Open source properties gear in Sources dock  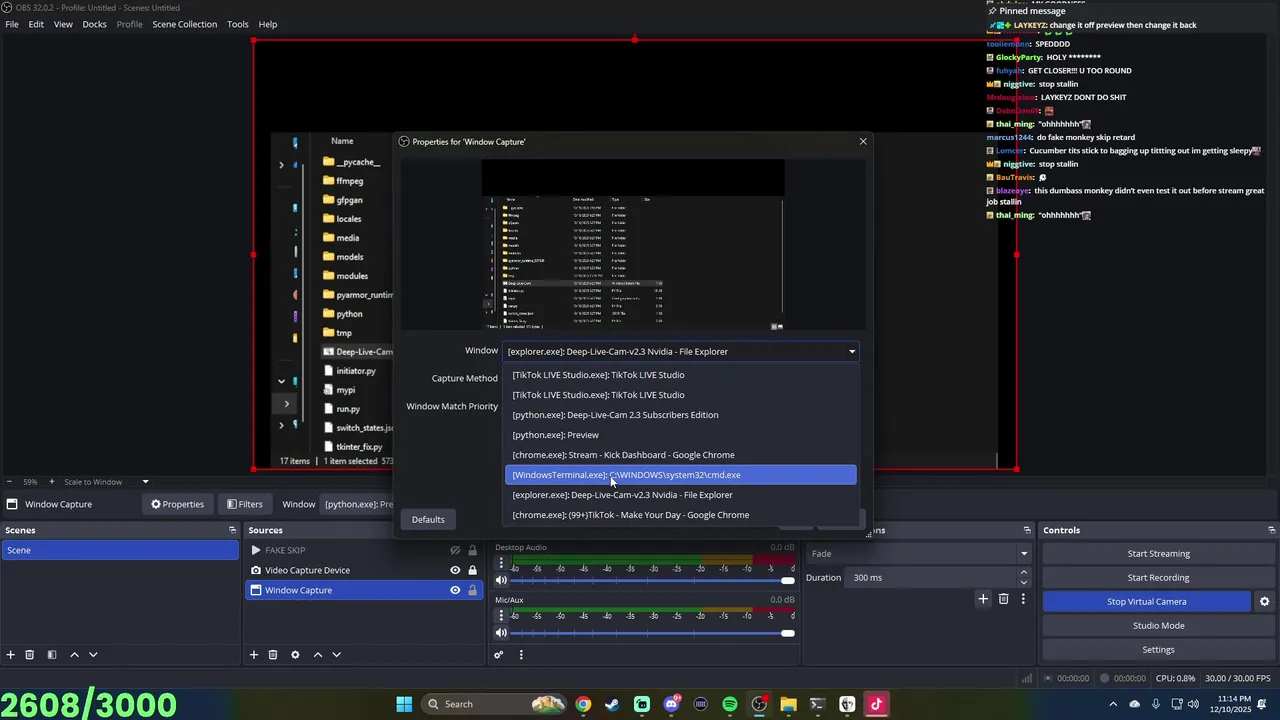[x=295, y=655]
